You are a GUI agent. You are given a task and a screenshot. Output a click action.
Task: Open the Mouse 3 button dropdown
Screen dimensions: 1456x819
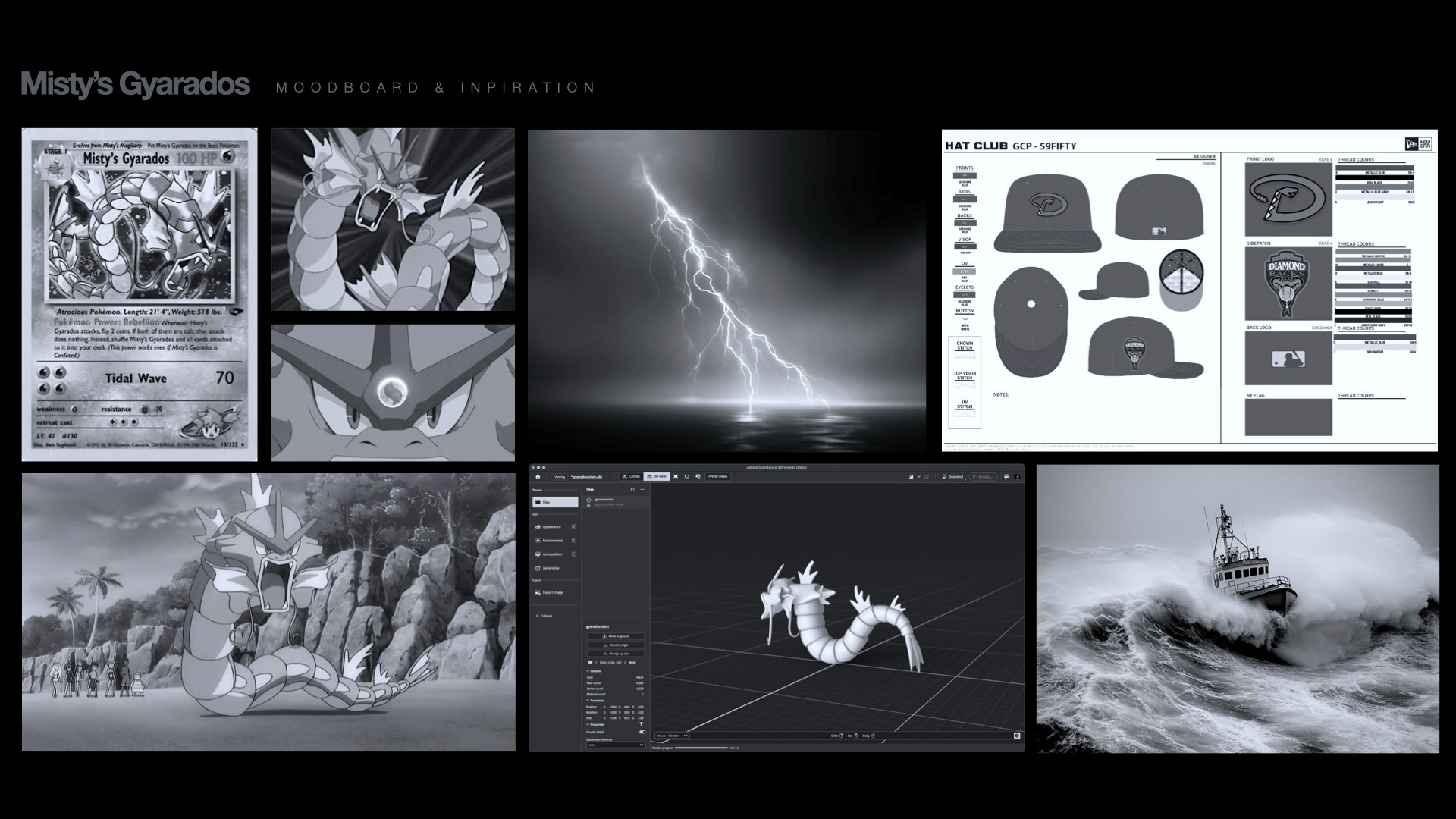point(672,736)
